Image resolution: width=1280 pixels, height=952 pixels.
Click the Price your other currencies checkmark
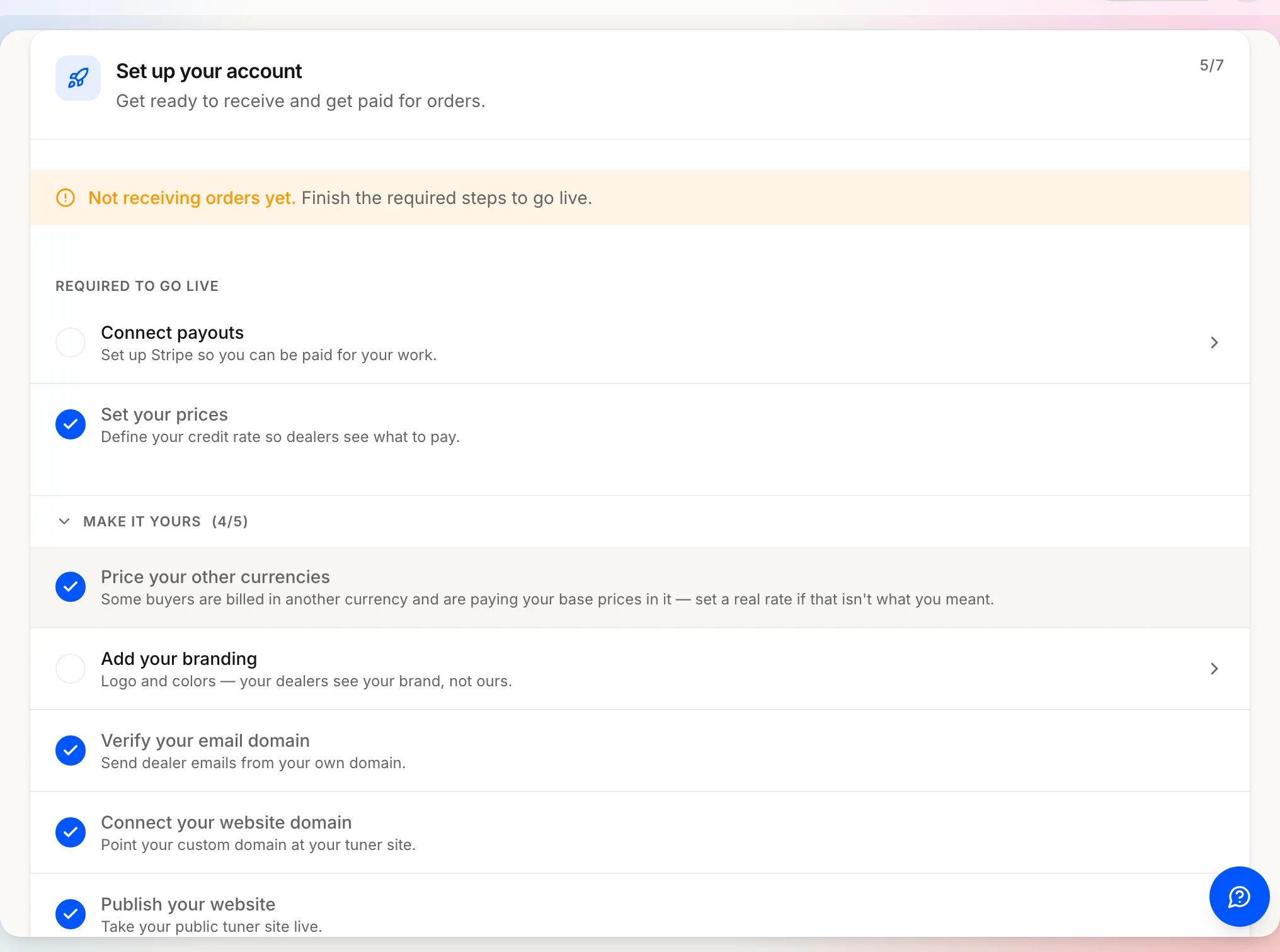(71, 587)
